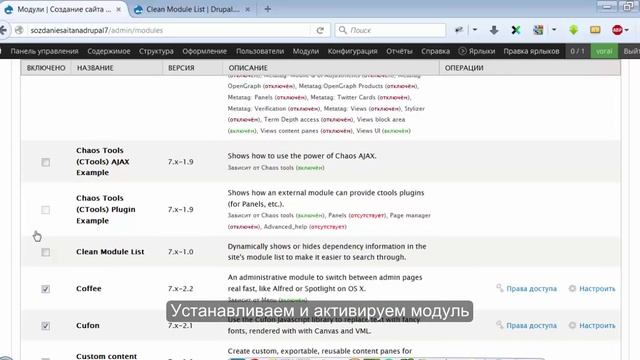This screenshot has width=640, height=360.
Task: Enable Chaos Tools AJAX Example checkbox
Action: [x=46, y=162]
